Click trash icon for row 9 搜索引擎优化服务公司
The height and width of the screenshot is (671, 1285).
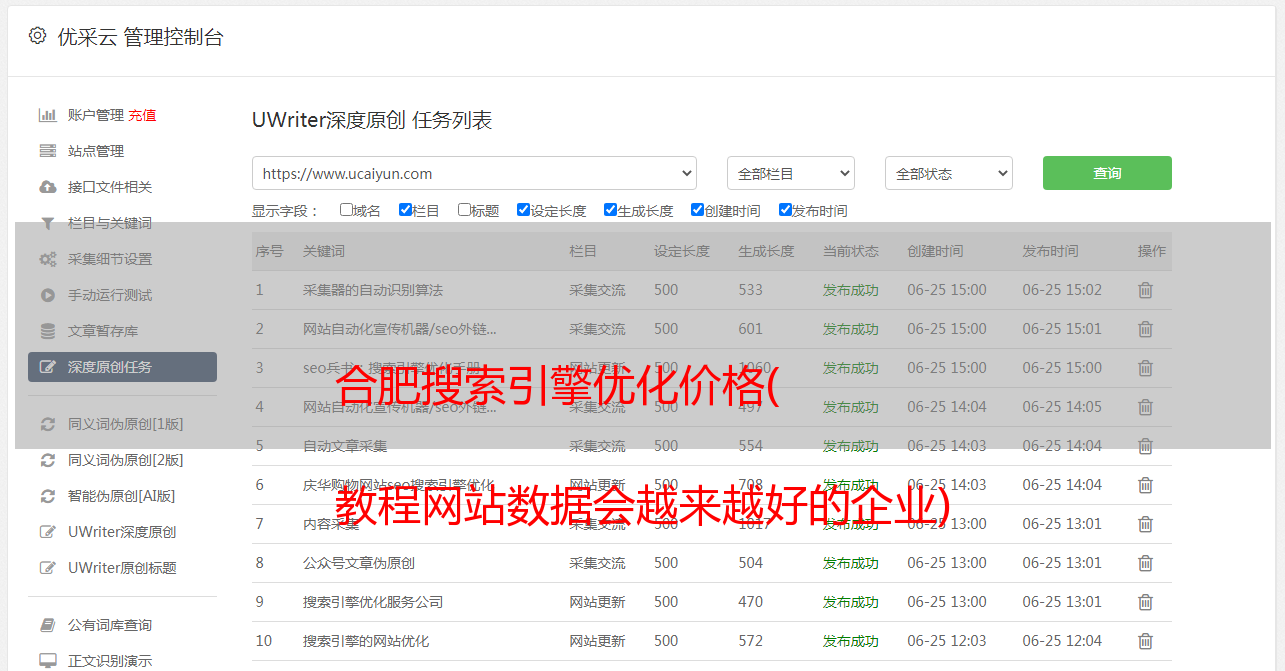point(1146,602)
